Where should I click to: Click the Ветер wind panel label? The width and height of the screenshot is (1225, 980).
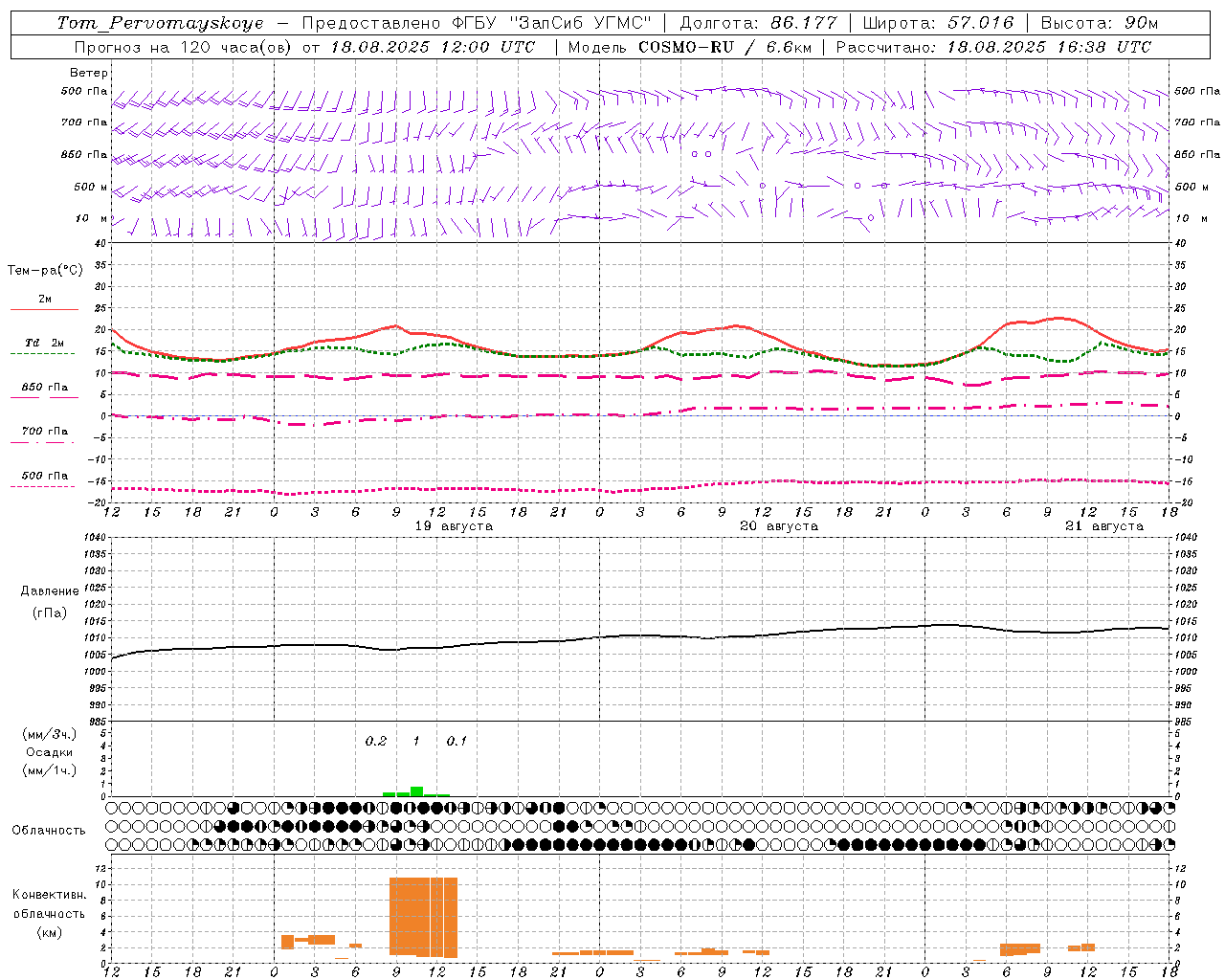(88, 73)
